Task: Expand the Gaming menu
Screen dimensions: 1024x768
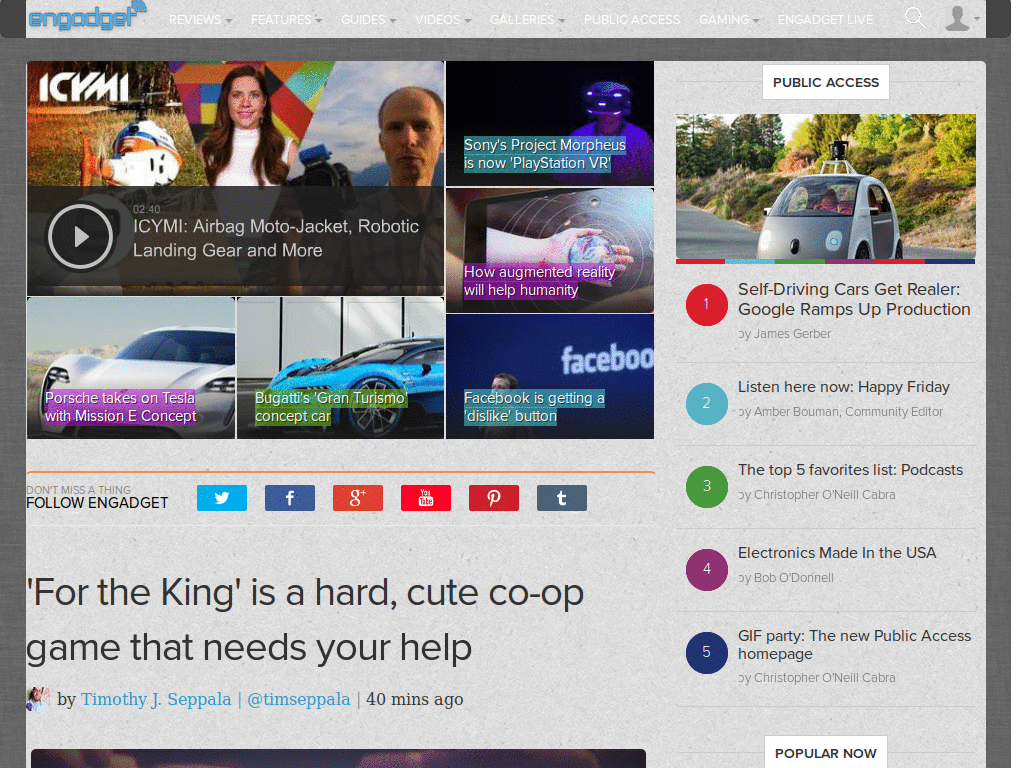Action: (x=729, y=20)
